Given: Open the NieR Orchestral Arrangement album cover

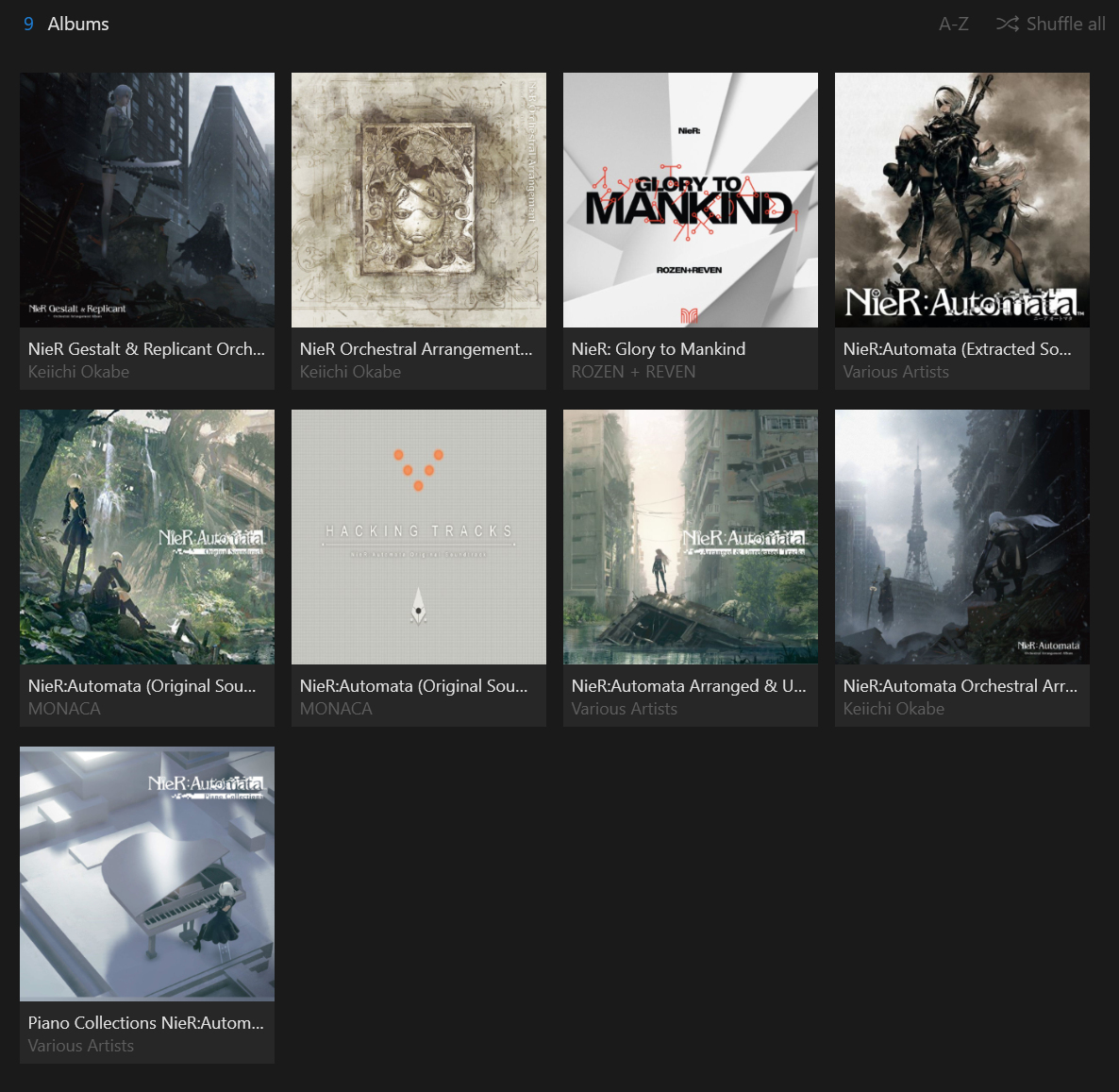Looking at the screenshot, I should [x=419, y=200].
